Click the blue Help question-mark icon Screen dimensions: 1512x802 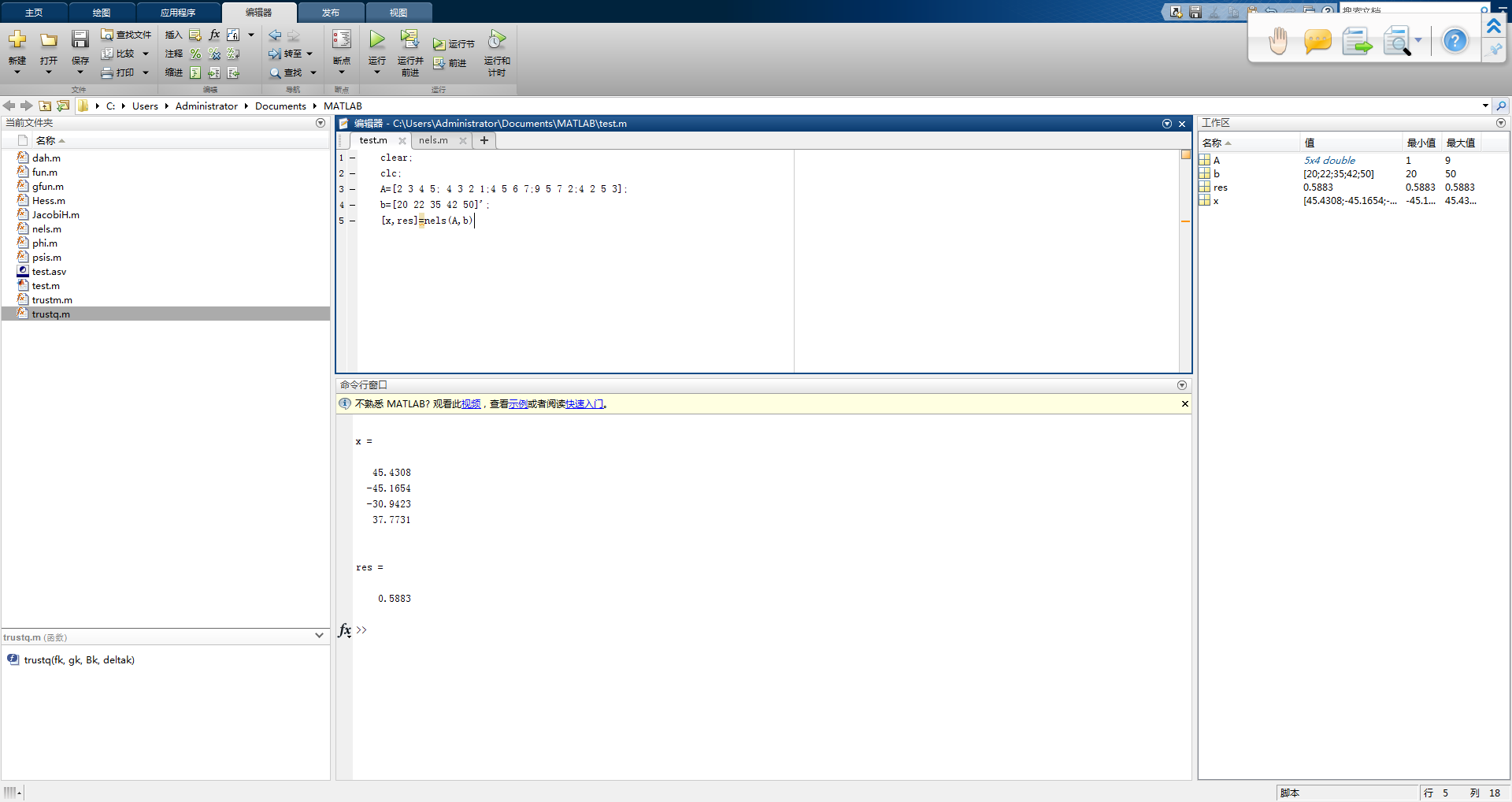[x=1455, y=41]
